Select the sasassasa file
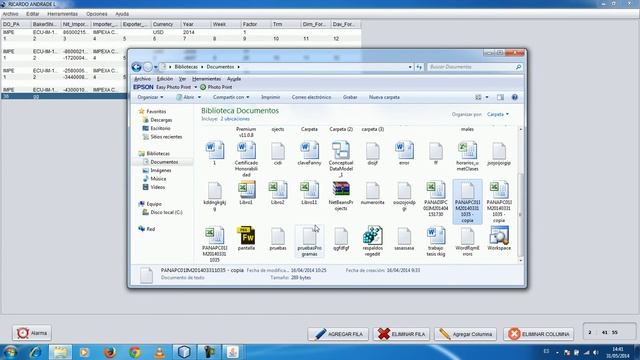 click(404, 238)
